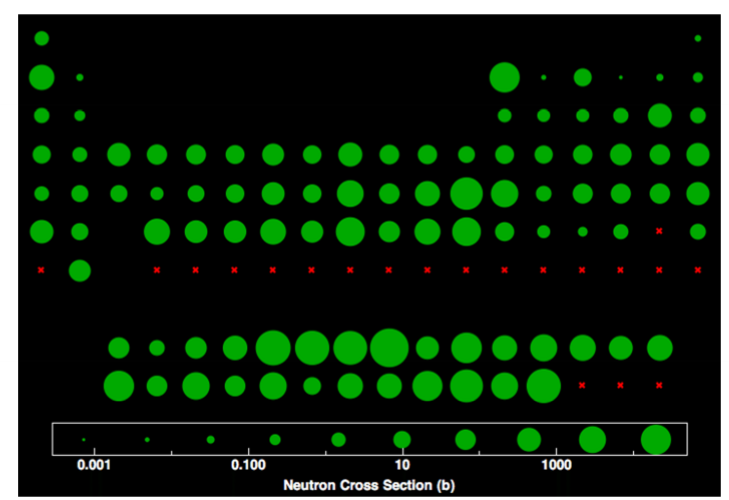This screenshot has height=500, width=729.
Task: Click the large fermium circle in the actinide row
Action: coord(543,386)
